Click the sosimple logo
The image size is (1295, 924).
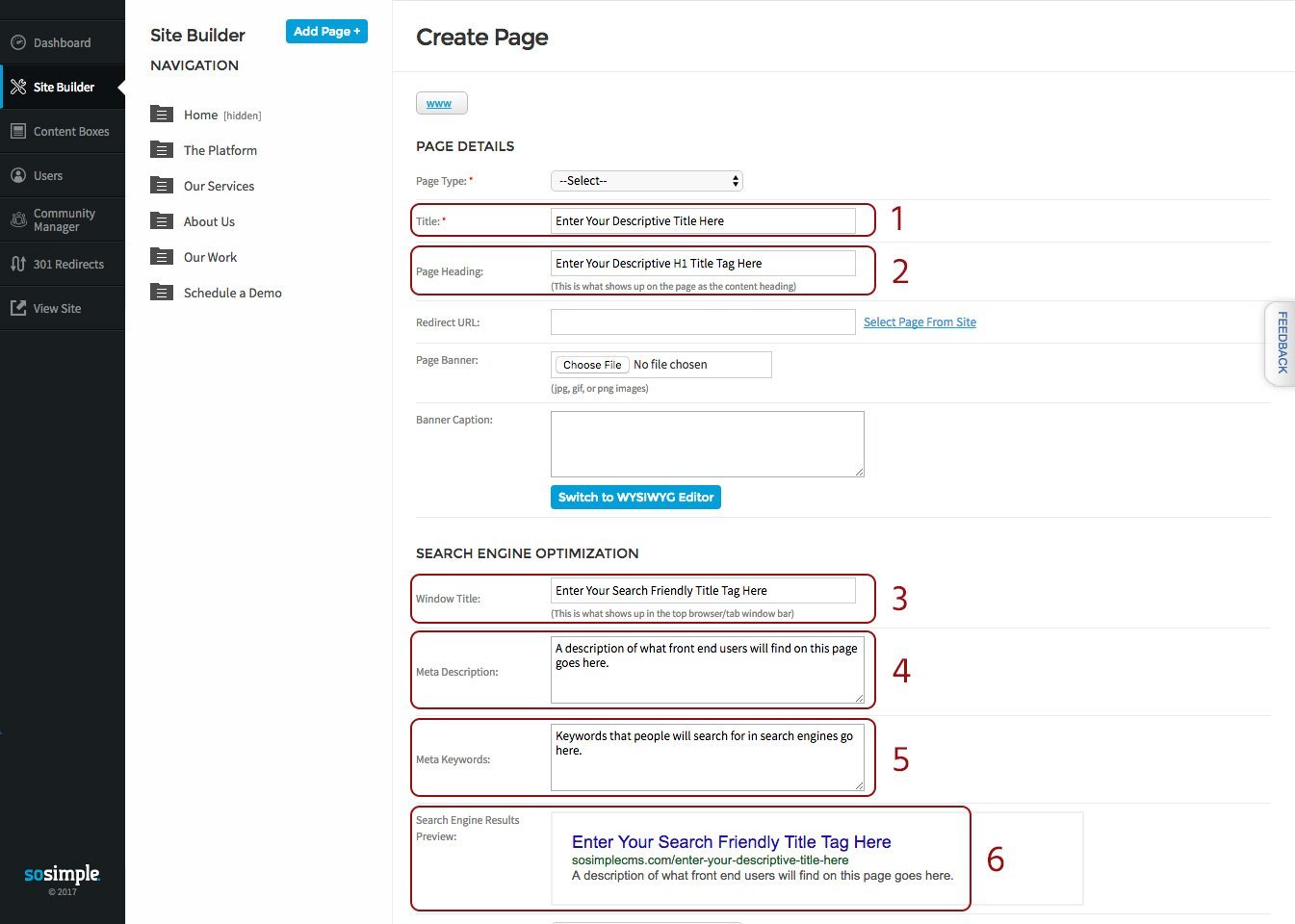point(62,874)
